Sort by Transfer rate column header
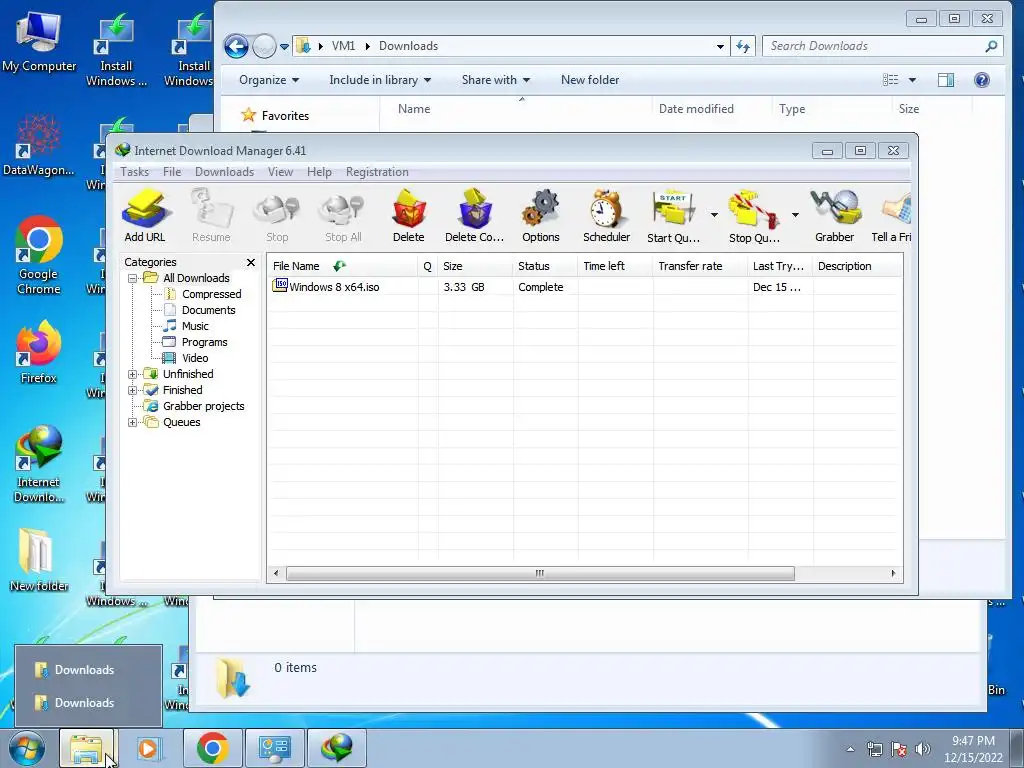1024x768 pixels. [699, 266]
